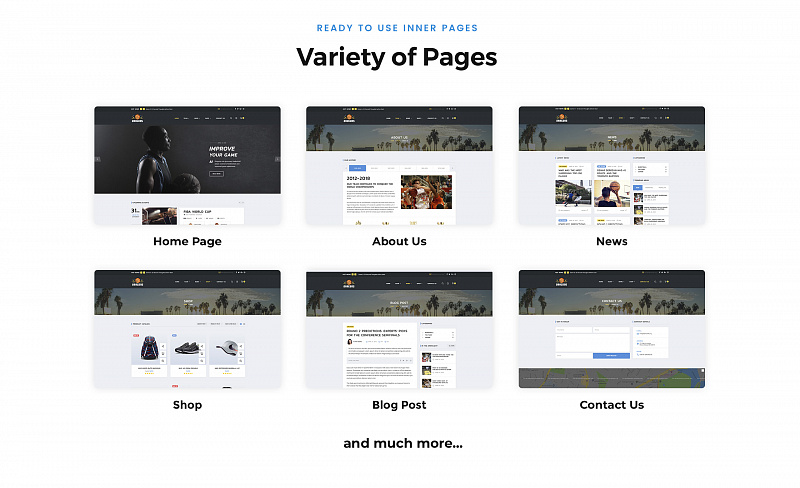The width and height of the screenshot is (800, 488).
Task: Click the 'About Us' caption label
Action: (x=399, y=241)
